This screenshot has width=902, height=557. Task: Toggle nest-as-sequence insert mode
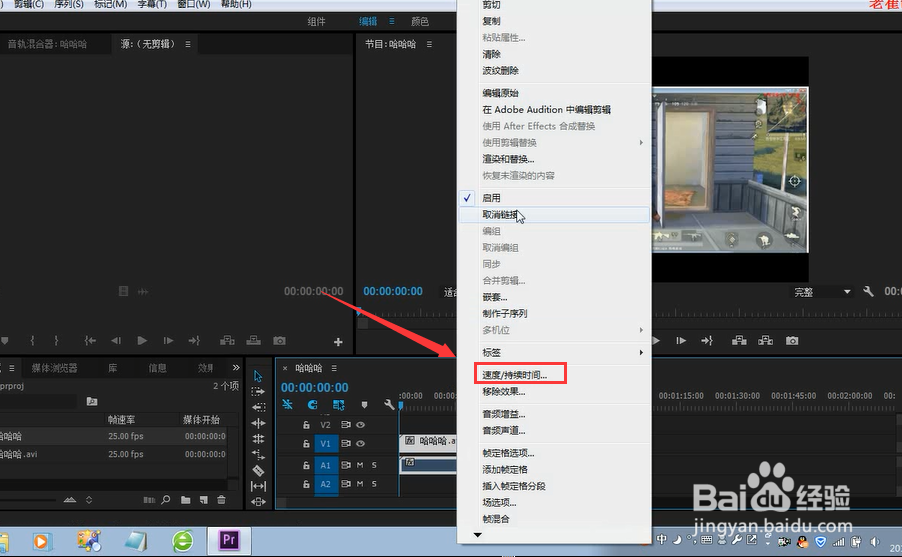pos(287,405)
